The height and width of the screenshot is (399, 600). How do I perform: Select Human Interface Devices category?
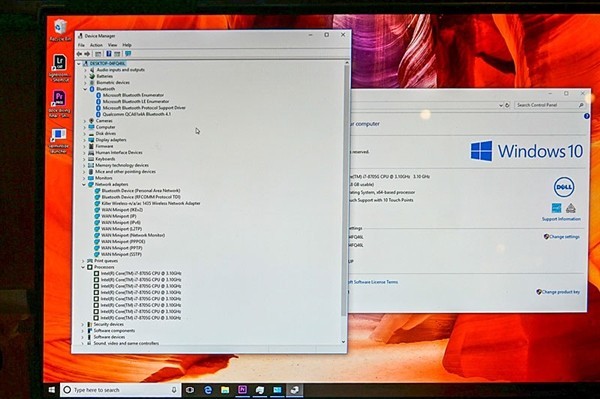click(x=119, y=153)
